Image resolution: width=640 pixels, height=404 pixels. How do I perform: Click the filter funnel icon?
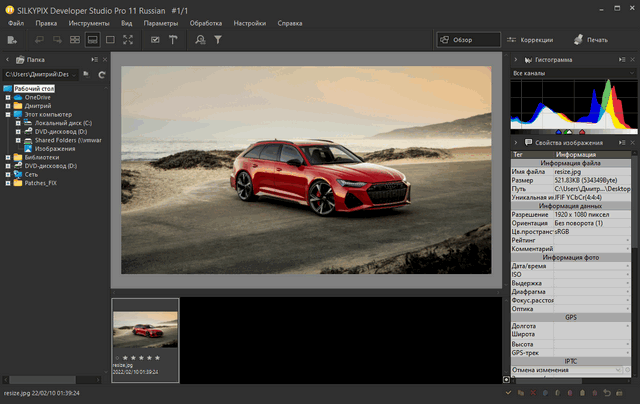[x=218, y=40]
